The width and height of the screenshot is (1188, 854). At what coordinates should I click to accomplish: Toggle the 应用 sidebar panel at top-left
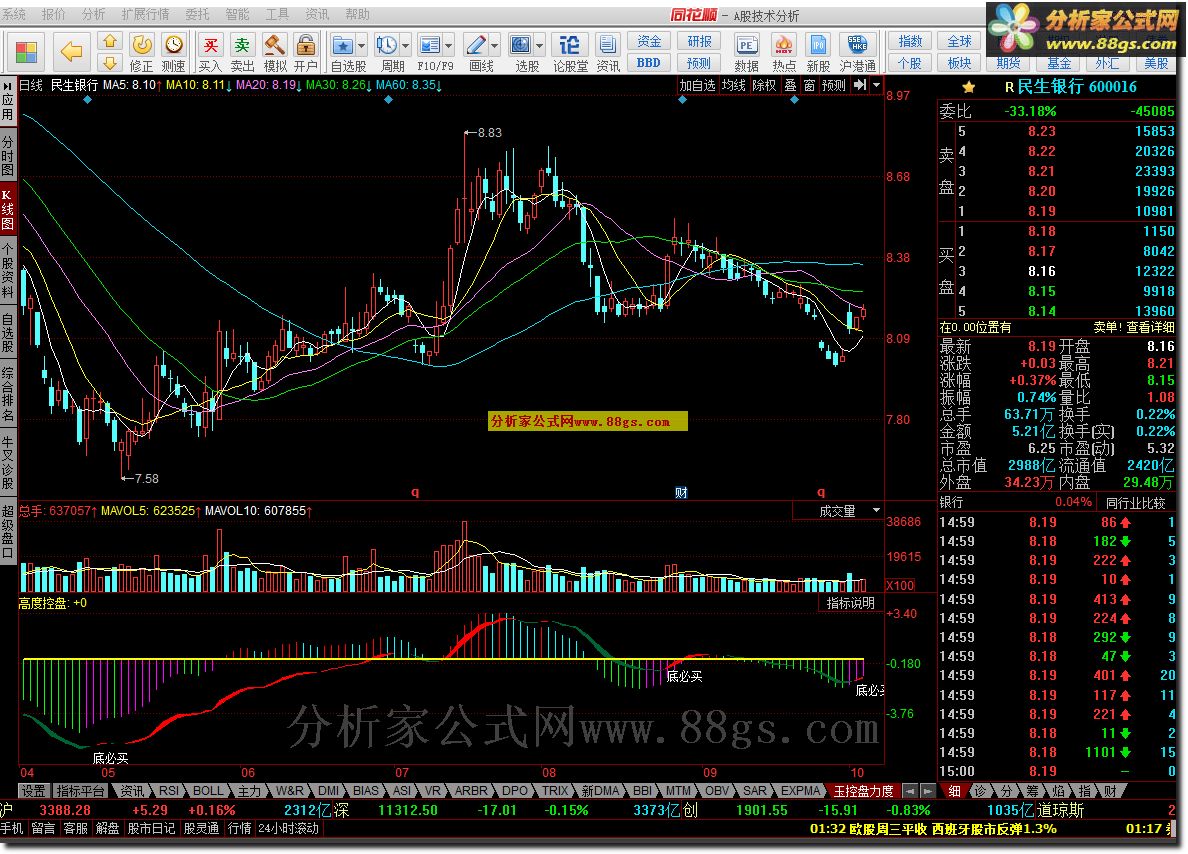(8, 102)
